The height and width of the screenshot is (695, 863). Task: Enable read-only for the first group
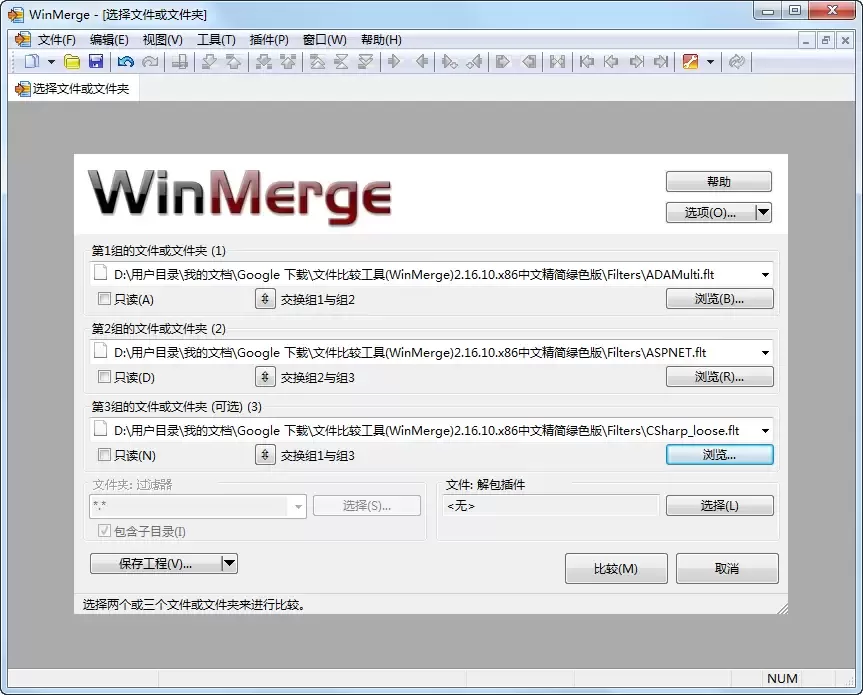pyautogui.click(x=102, y=298)
